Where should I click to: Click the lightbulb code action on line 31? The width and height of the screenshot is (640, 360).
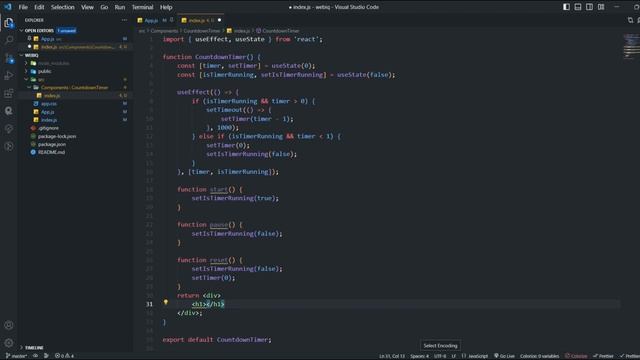[166, 302]
